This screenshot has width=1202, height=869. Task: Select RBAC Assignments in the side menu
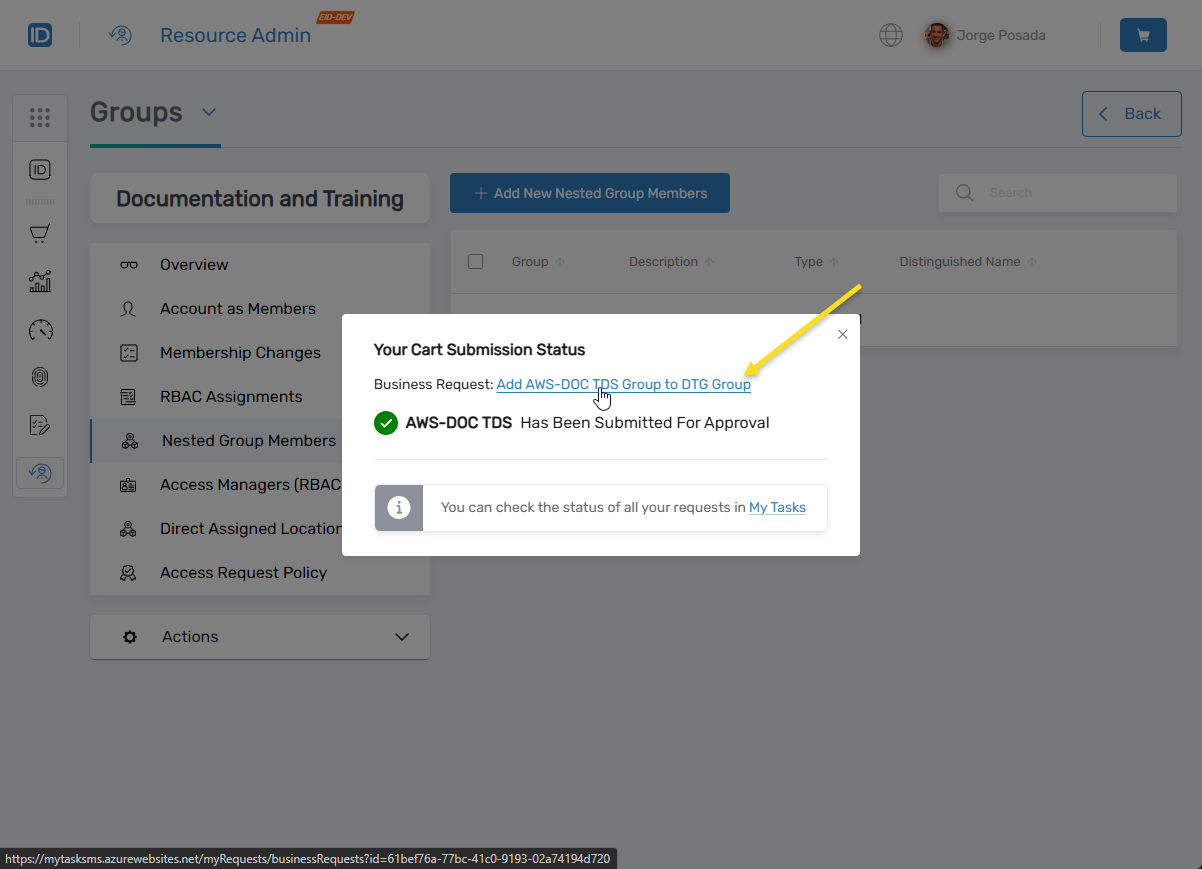point(231,396)
